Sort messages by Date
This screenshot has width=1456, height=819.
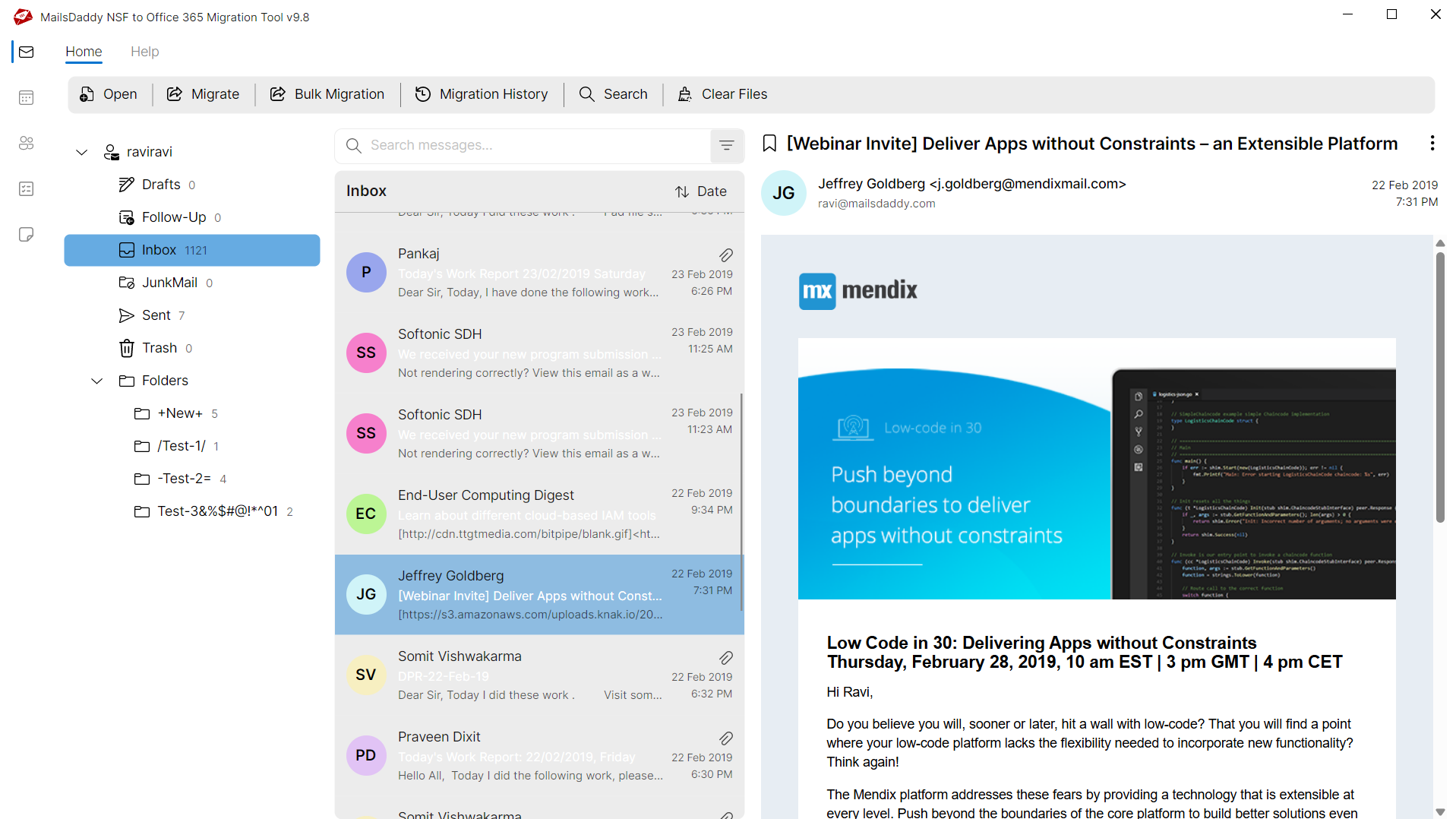[x=701, y=191]
